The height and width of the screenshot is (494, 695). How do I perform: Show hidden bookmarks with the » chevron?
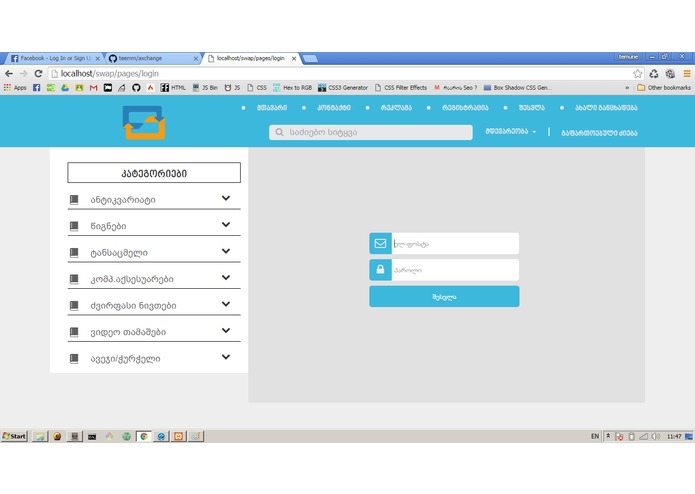click(627, 88)
